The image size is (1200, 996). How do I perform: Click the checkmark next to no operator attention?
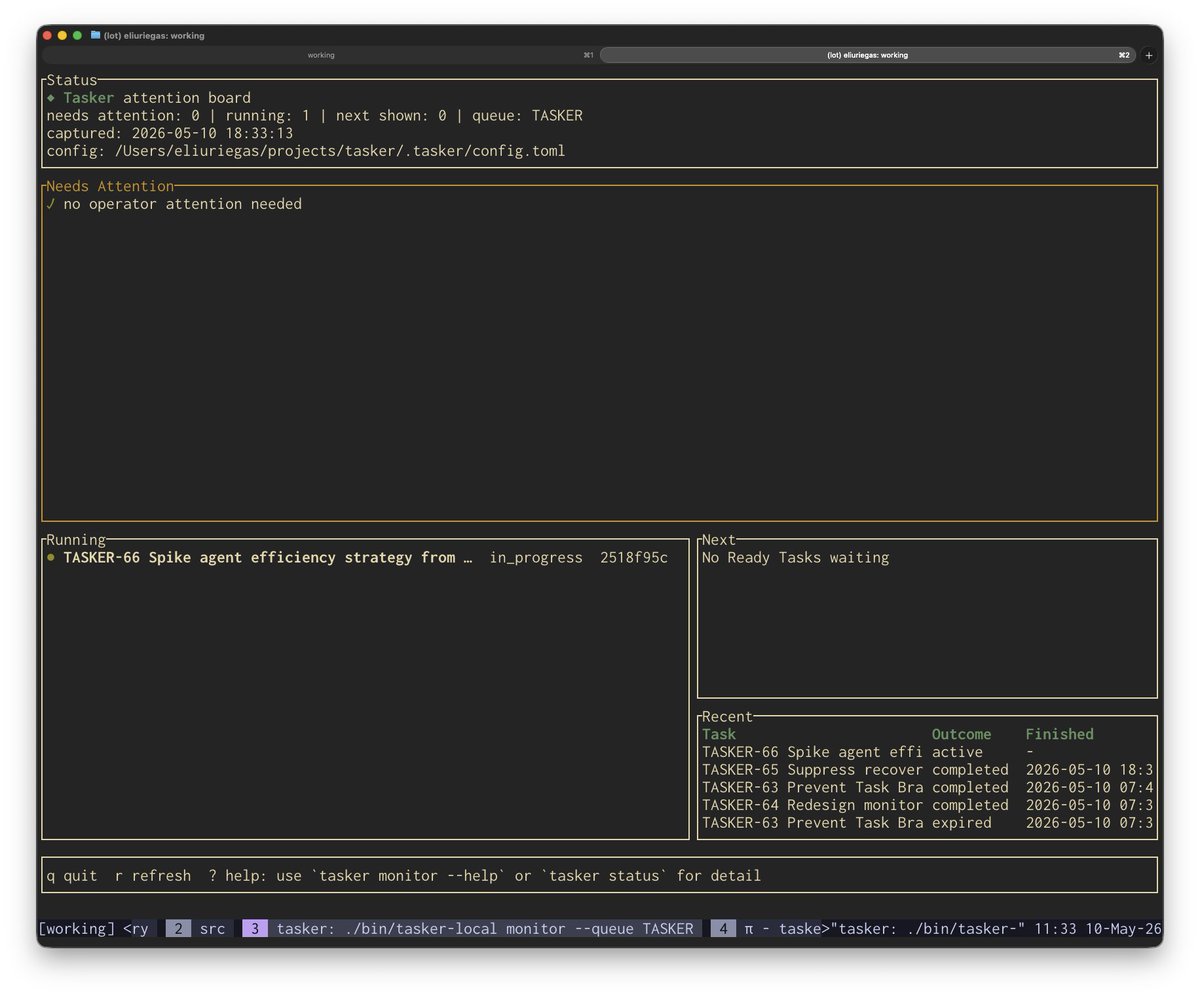click(x=51, y=204)
